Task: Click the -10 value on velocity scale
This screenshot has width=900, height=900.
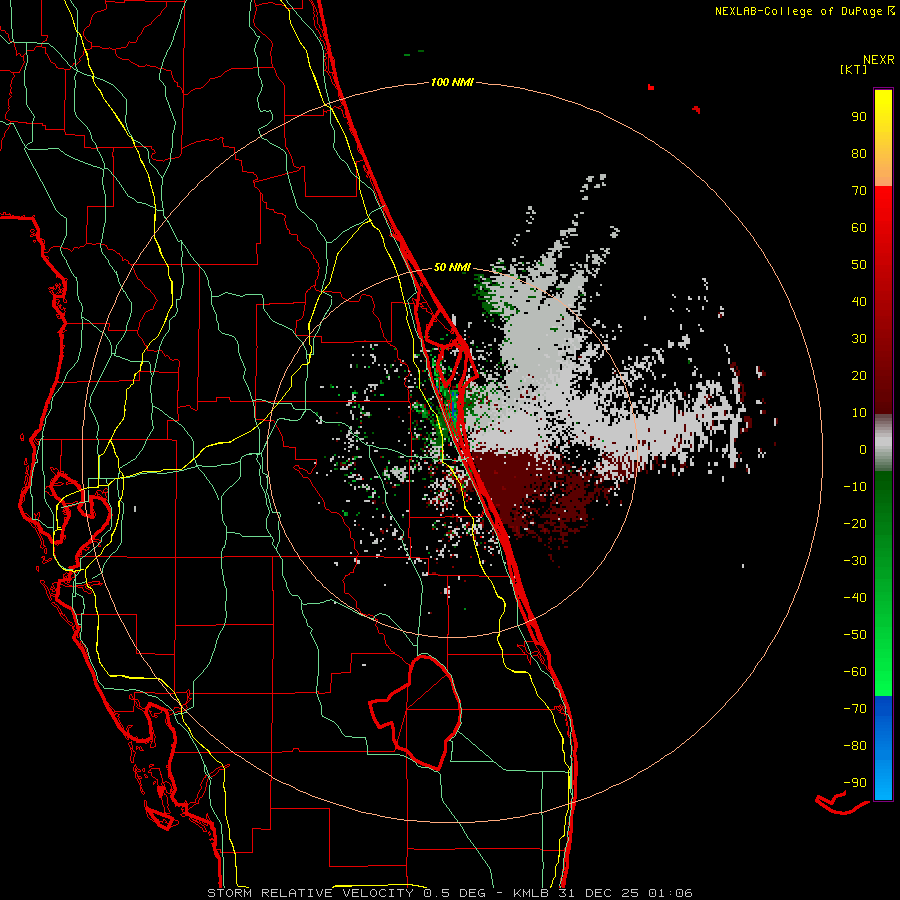Action: (855, 487)
